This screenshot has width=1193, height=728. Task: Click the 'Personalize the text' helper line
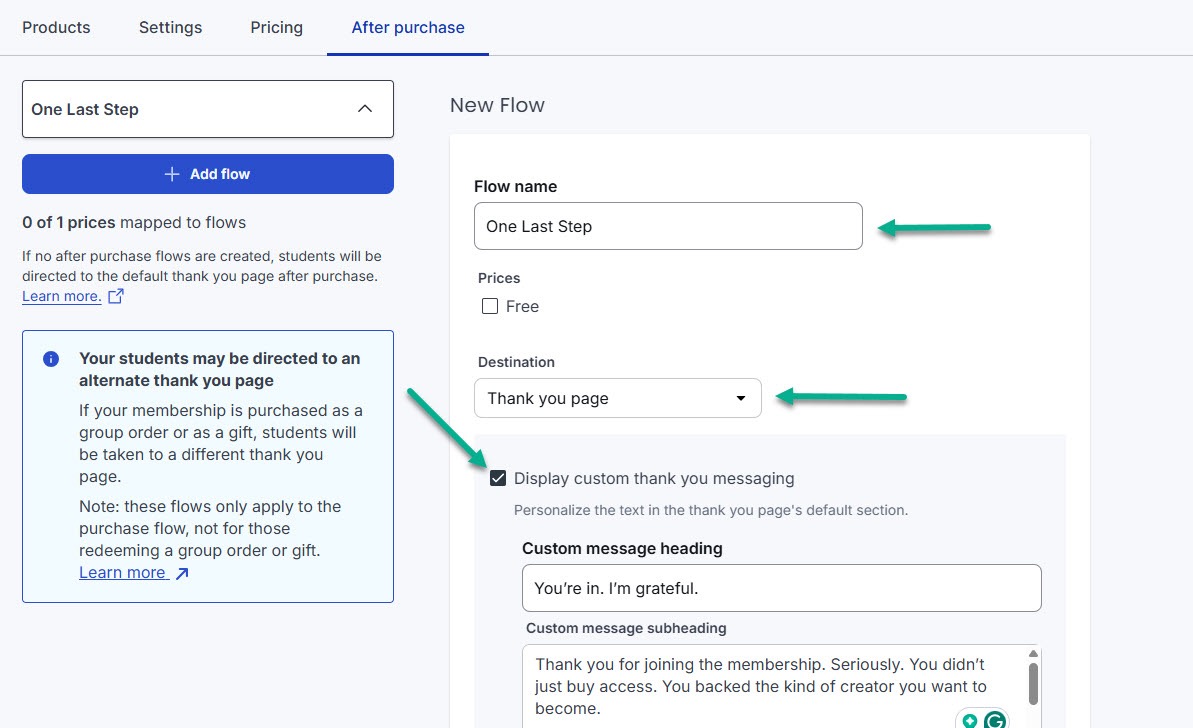[x=711, y=510]
